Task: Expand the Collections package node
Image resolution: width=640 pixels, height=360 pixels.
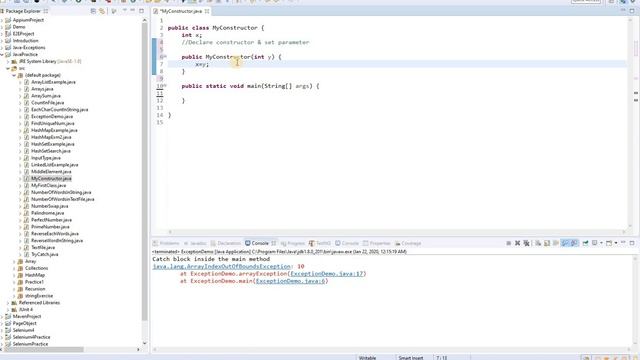Action: 14,268
